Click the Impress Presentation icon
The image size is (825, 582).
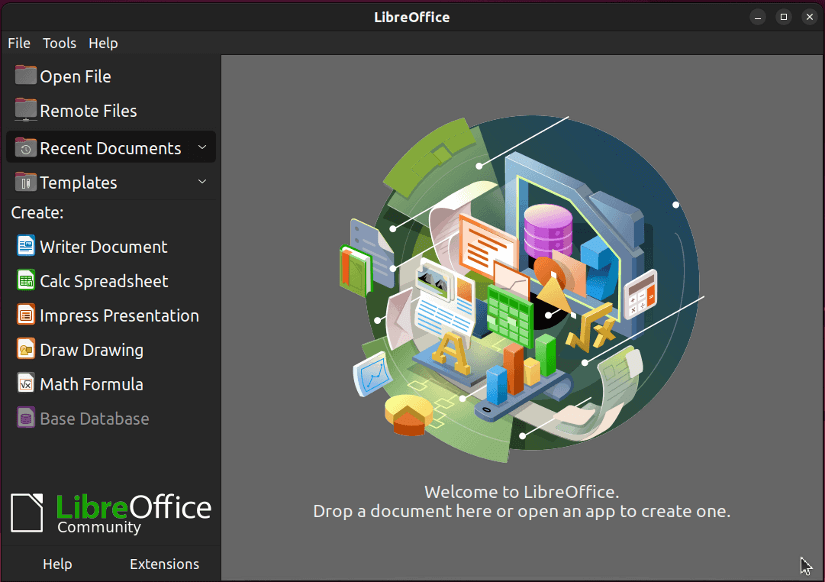click(x=26, y=315)
